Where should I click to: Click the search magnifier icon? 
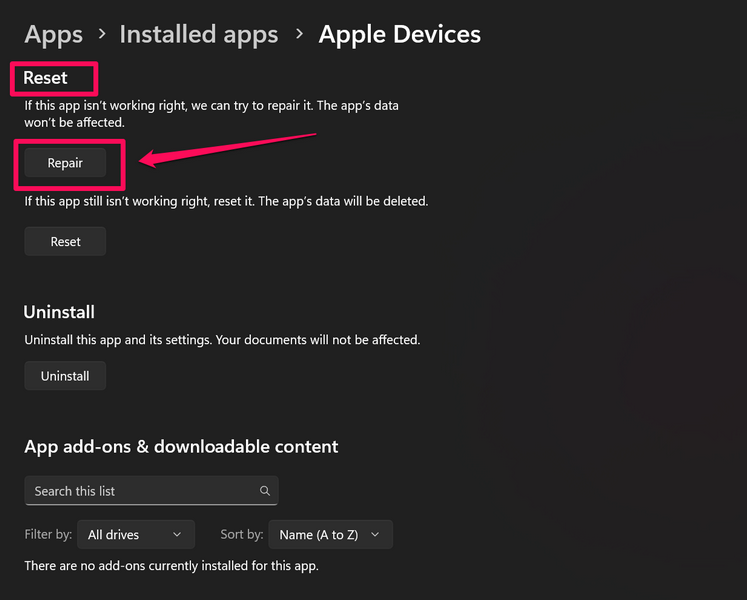[x=265, y=491]
